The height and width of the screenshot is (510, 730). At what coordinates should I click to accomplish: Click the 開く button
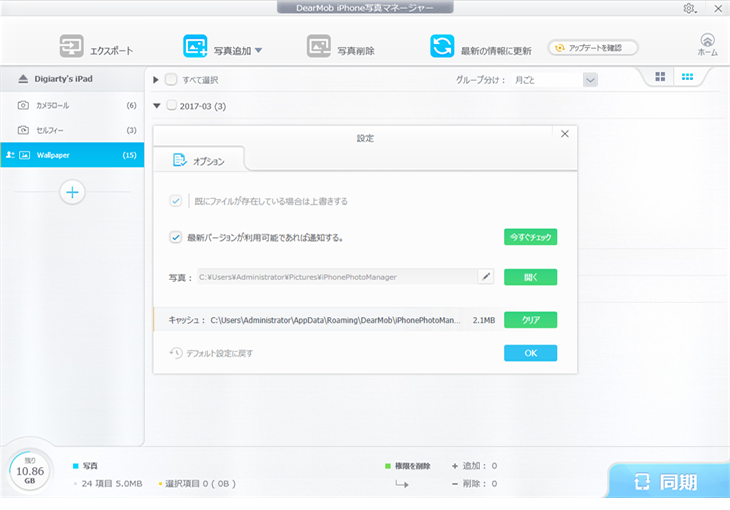click(530, 277)
